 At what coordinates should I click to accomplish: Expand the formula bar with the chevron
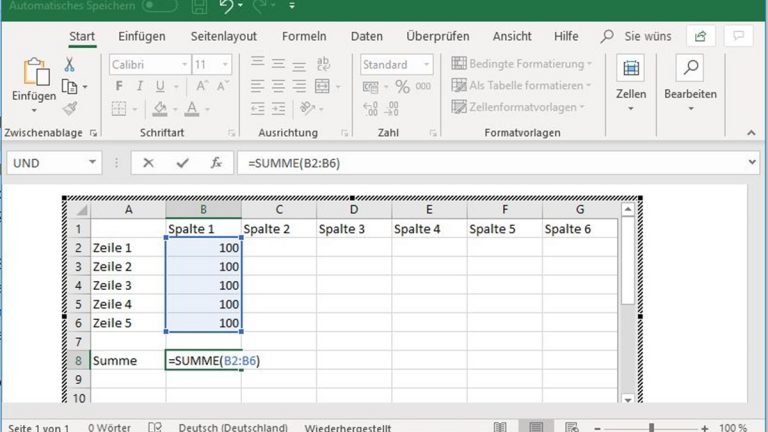751,163
